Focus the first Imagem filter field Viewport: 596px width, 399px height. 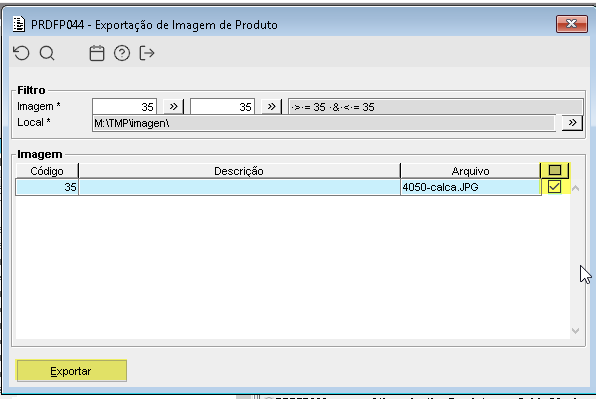pos(124,107)
